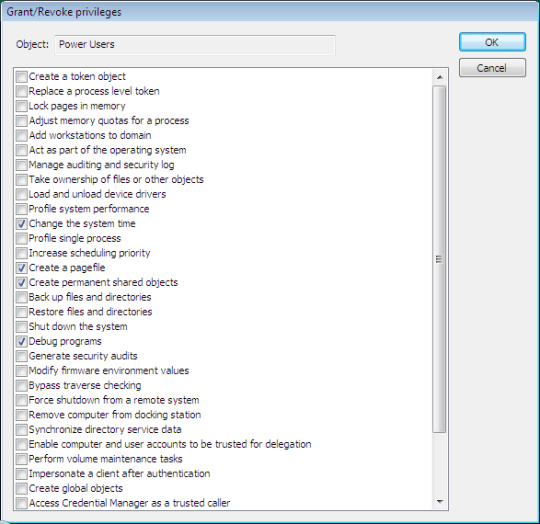This screenshot has width=540, height=524.
Task: Enable Modify firmware environment values
Action: [21, 371]
